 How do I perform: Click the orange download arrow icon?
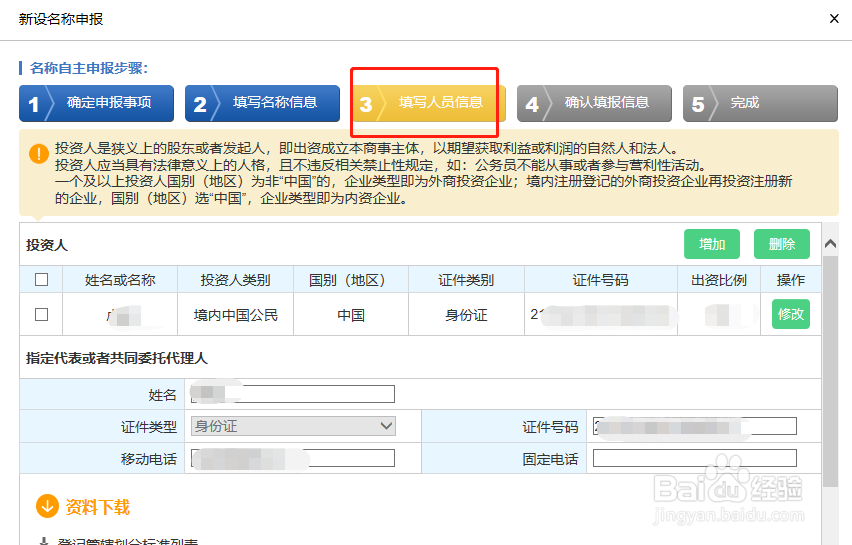click(x=47, y=506)
